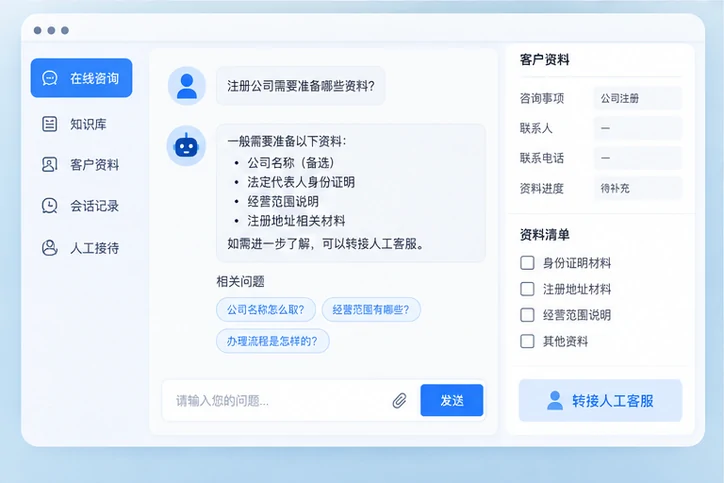This screenshot has width=724, height=483.
Task: Click the 会话记录 clock bubble icon
Action: click(x=49, y=205)
